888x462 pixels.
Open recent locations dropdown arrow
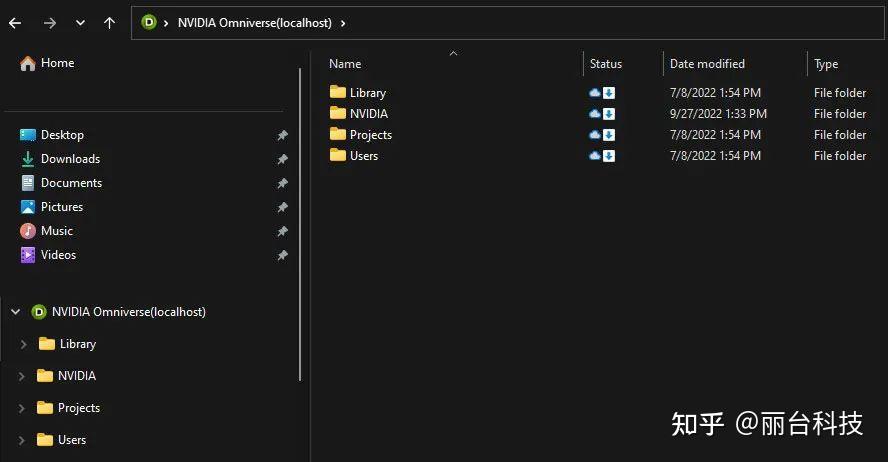(x=80, y=23)
